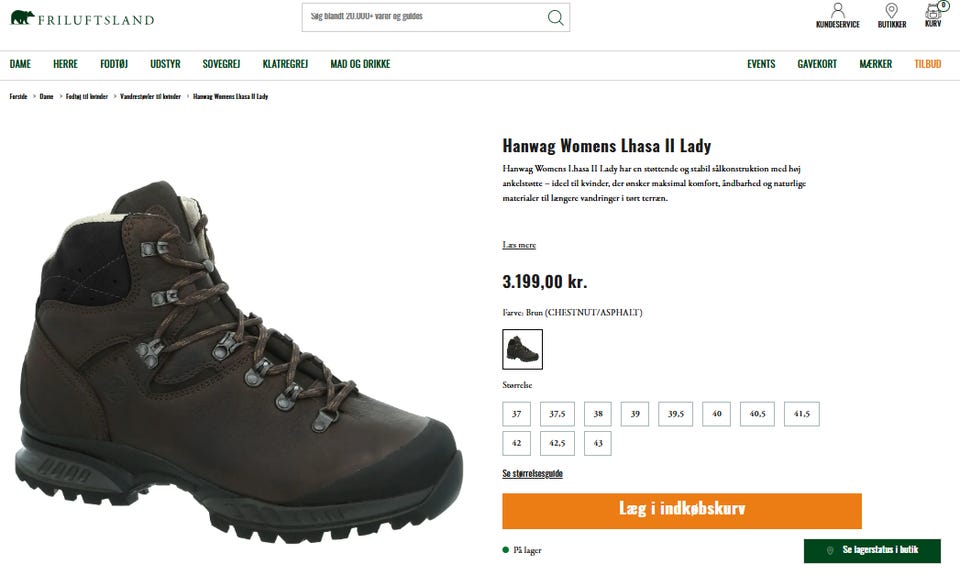Click Læg i indkøbskurv button

click(x=682, y=511)
